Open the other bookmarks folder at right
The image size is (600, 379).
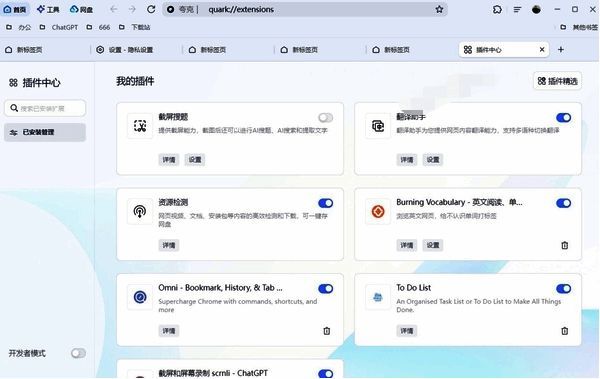pyautogui.click(x=579, y=27)
